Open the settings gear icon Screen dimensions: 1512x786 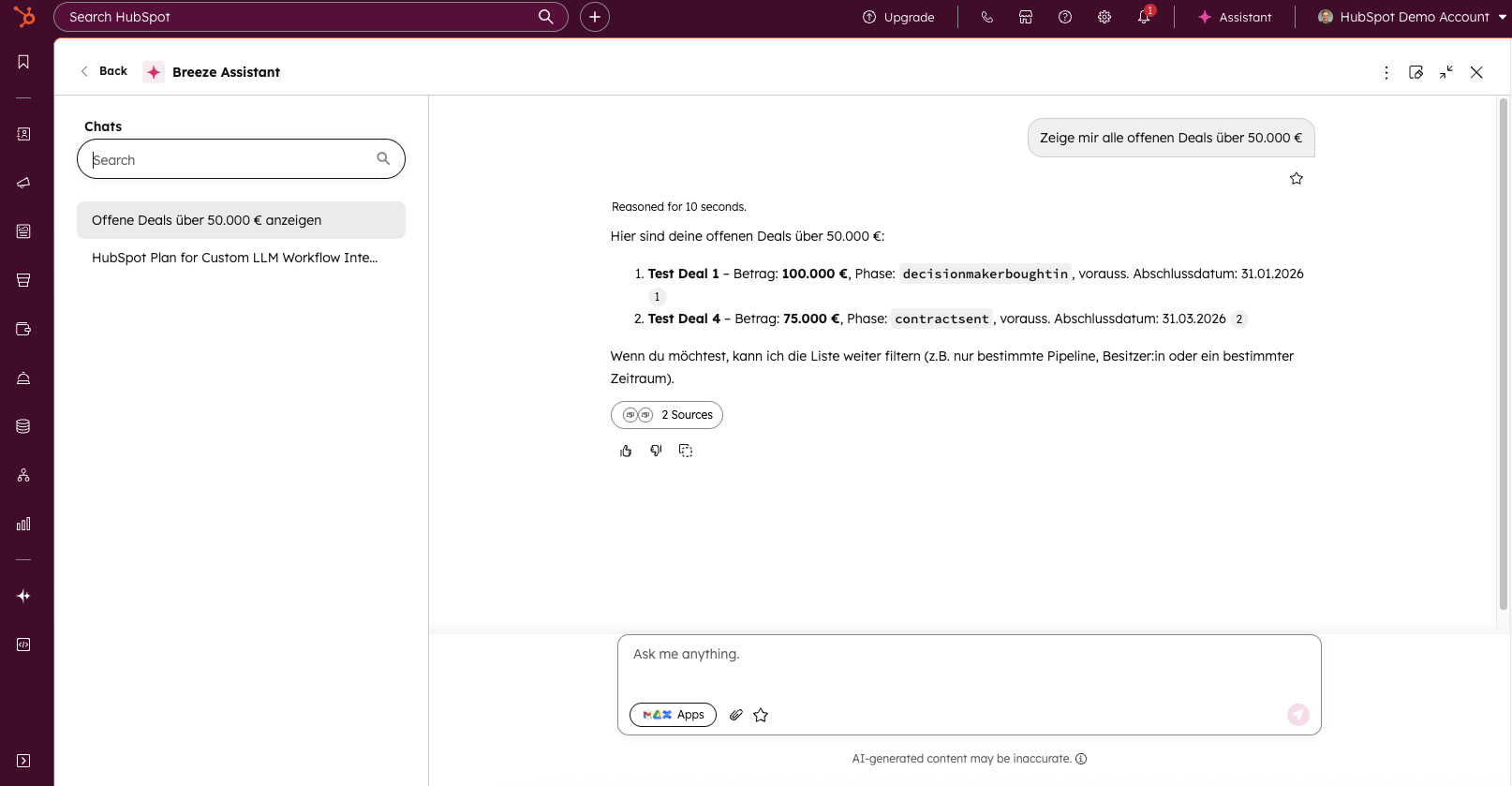click(1104, 17)
